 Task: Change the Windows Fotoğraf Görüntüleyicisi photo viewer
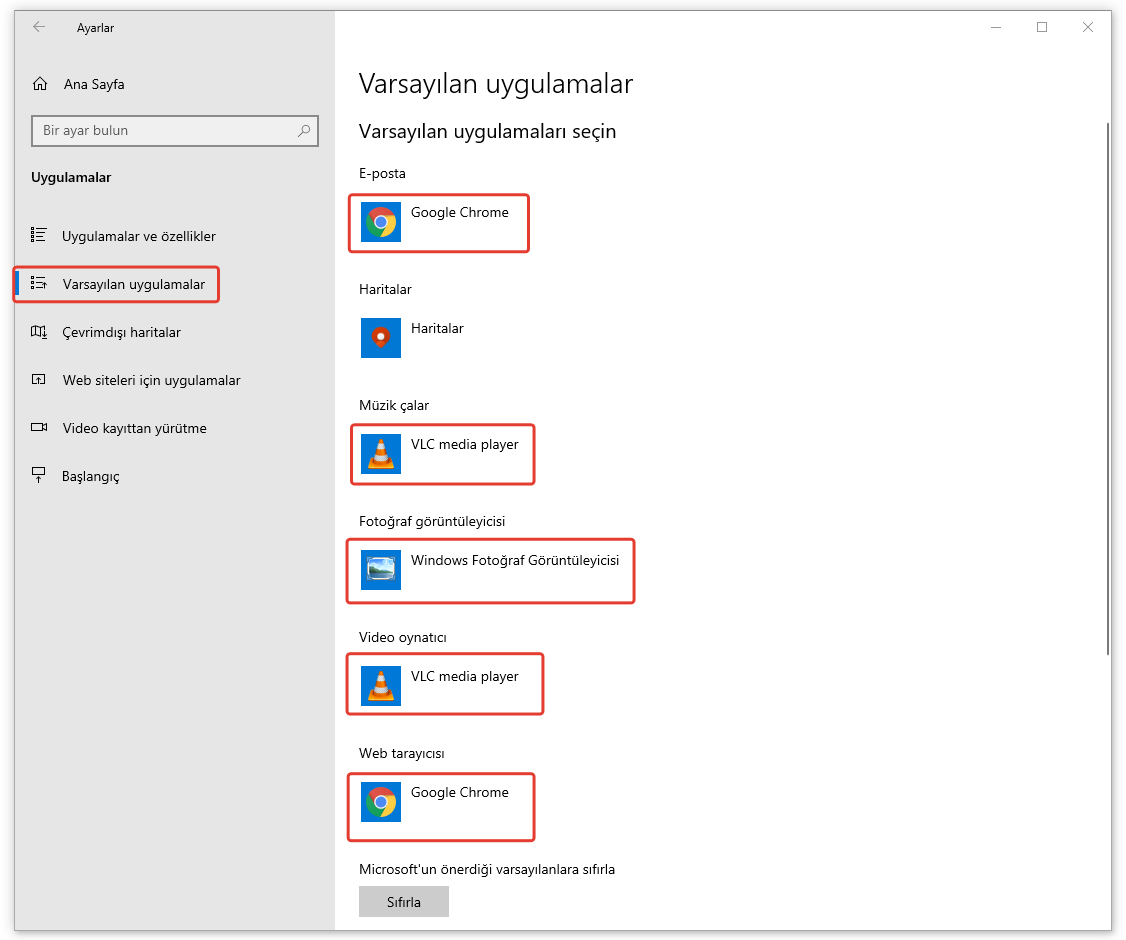(514, 561)
